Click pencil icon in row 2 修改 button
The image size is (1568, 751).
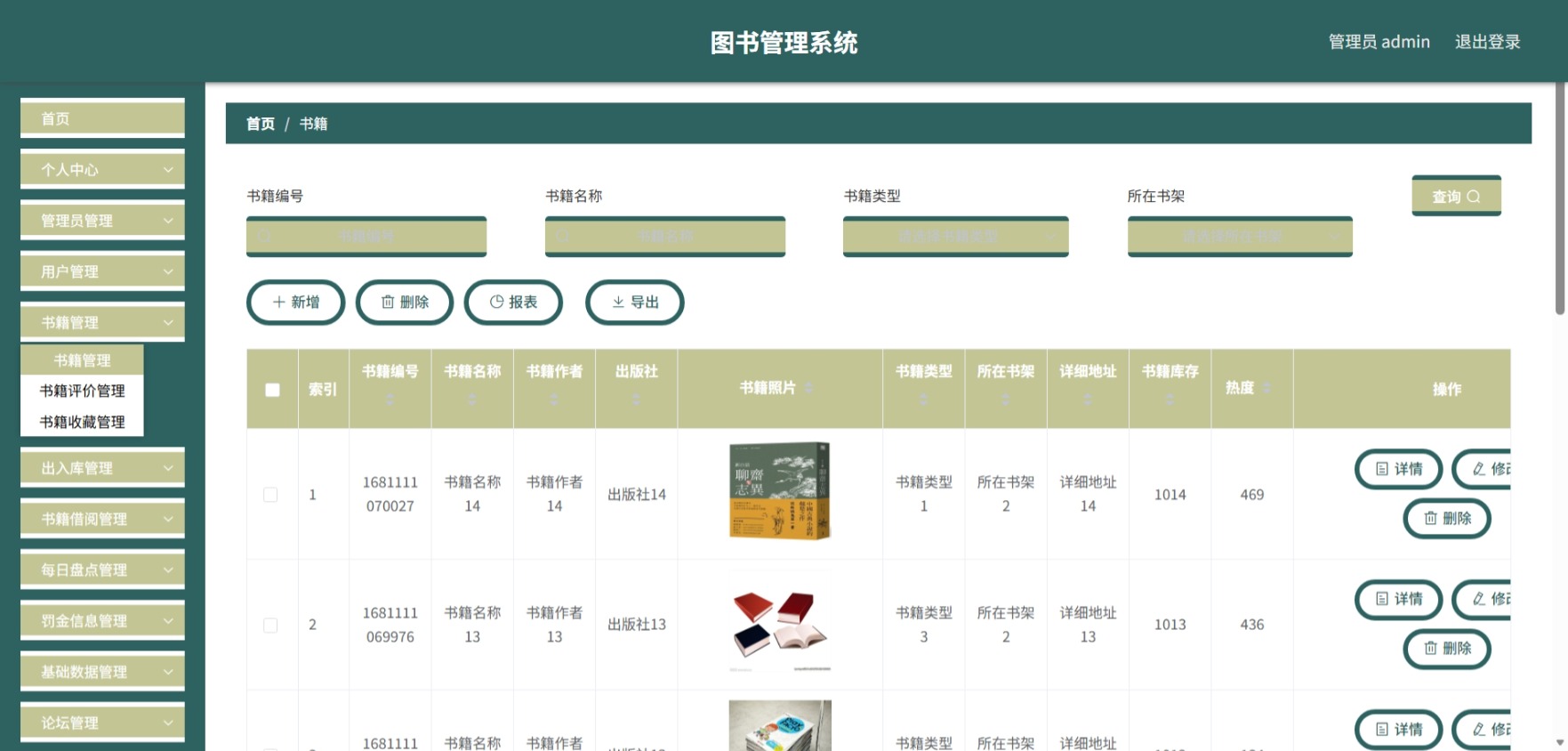click(x=1479, y=599)
